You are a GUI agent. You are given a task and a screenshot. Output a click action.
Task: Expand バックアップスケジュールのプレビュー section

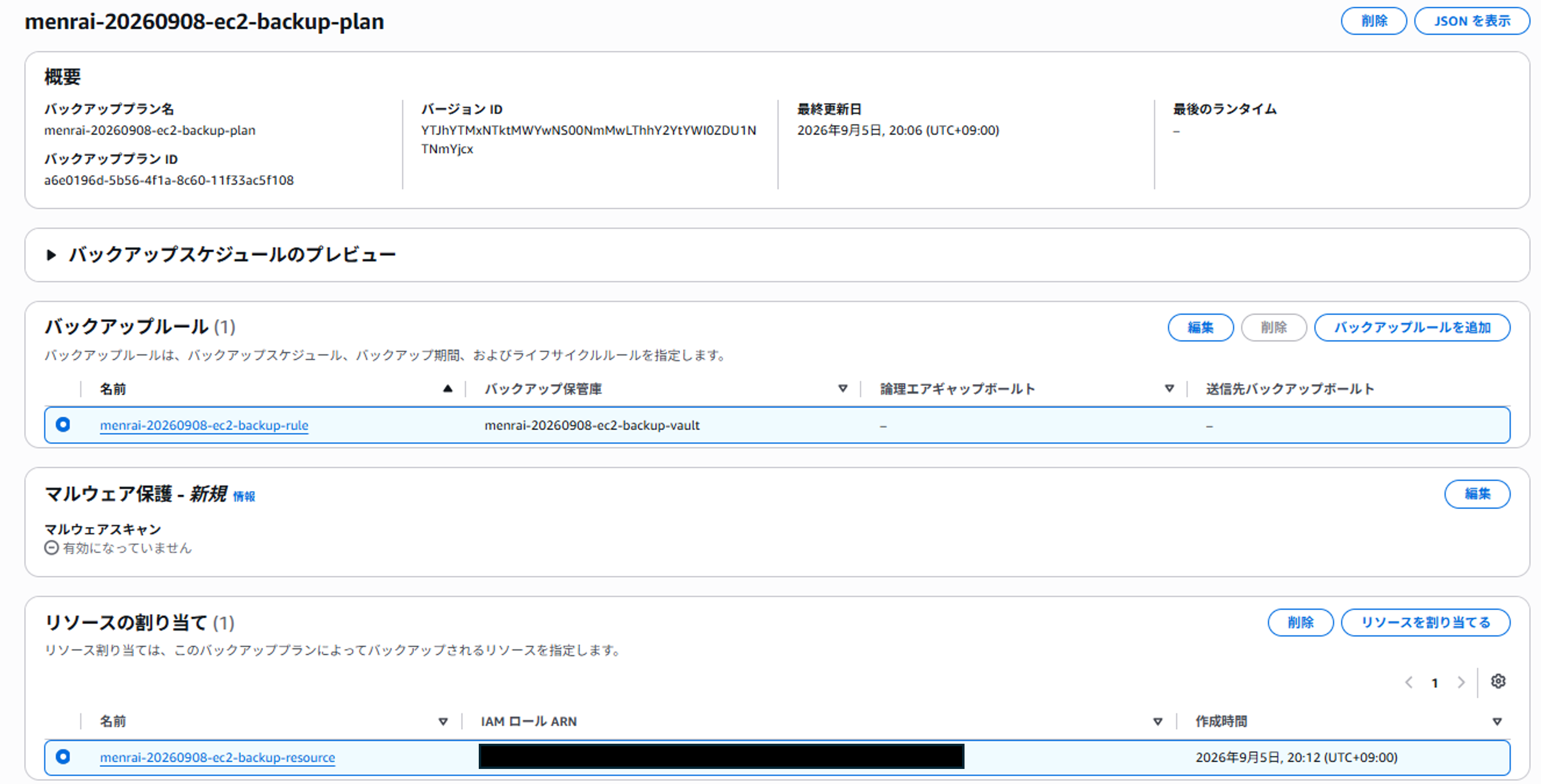[51, 255]
